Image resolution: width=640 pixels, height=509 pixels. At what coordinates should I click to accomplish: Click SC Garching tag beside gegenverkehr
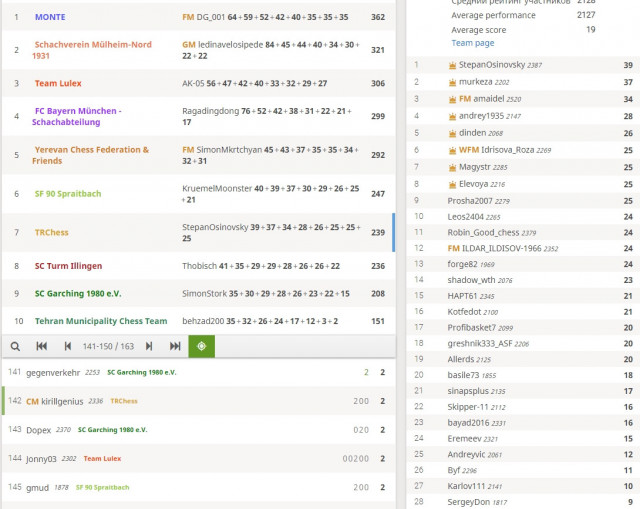point(142,372)
